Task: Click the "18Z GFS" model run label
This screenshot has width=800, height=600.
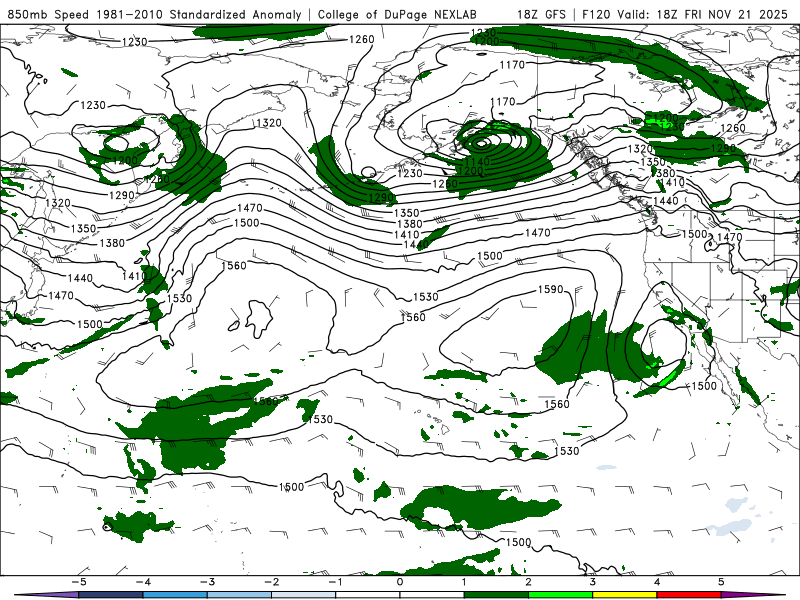Action: click(x=541, y=14)
